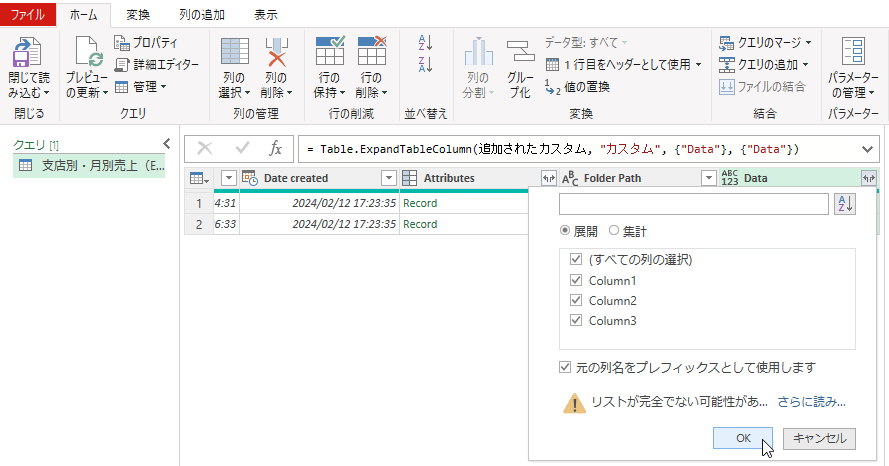Switch to the 変換 ribbon tab
Viewport: 889px width, 466px height.
coord(139,15)
